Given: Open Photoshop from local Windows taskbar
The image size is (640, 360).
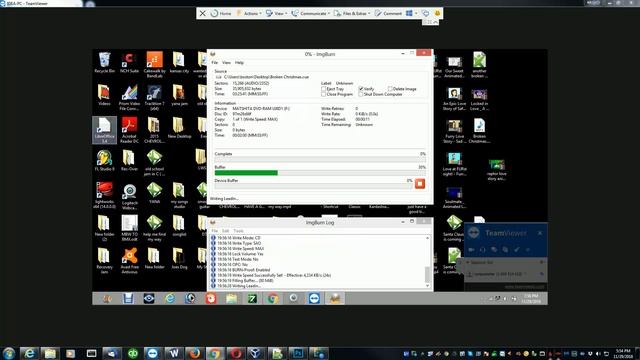Looking at the screenshot, I should point(298,353).
